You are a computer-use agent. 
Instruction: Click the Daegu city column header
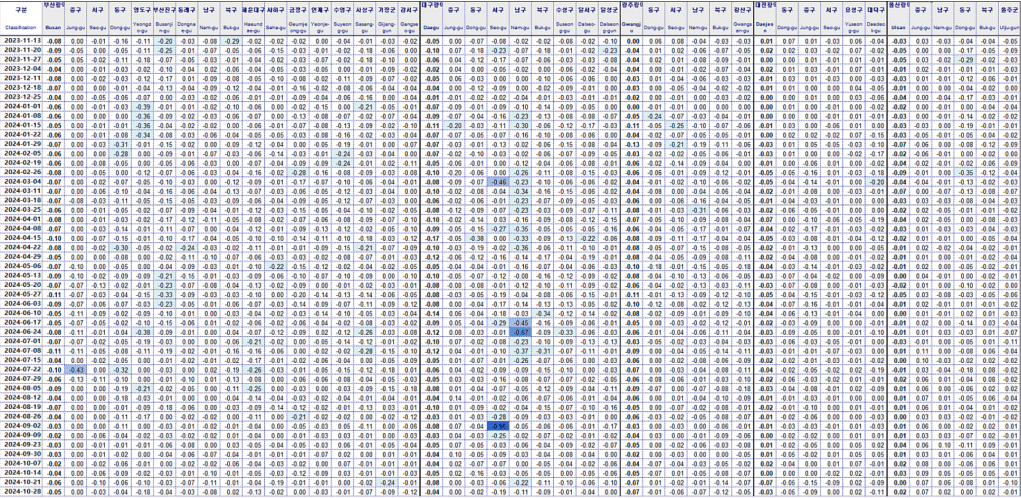coord(430,20)
